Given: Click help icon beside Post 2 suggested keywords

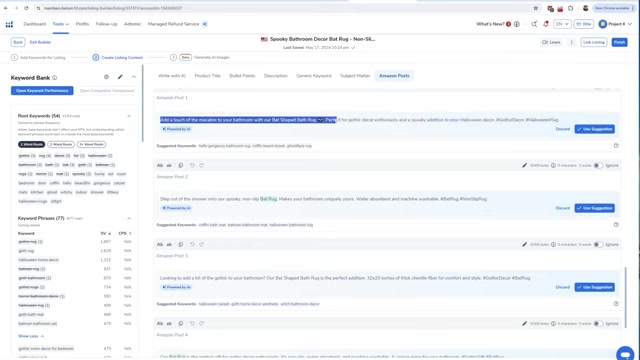Looking at the screenshot, I should (x=616, y=225).
